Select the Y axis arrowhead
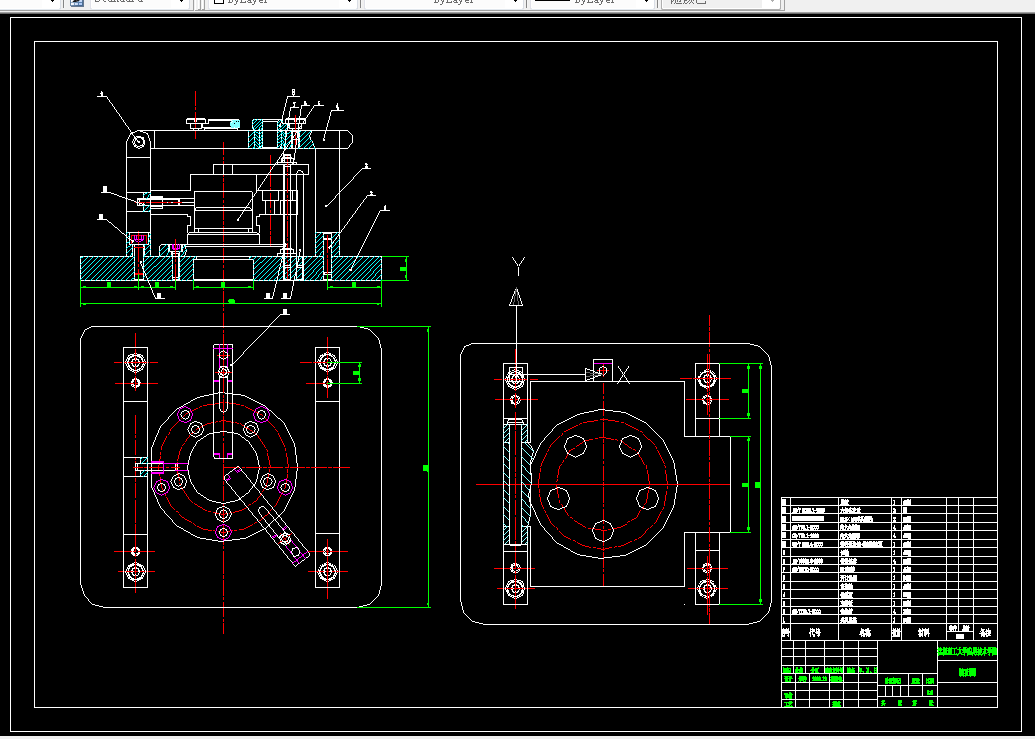 516,298
